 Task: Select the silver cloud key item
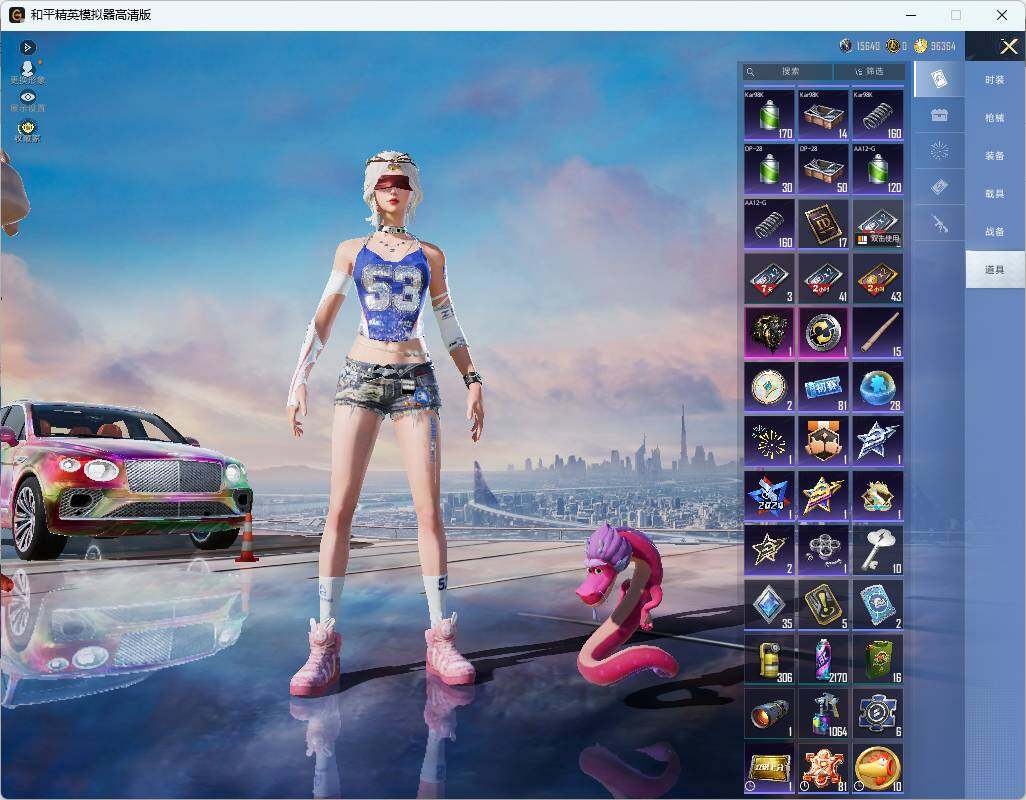tap(878, 550)
